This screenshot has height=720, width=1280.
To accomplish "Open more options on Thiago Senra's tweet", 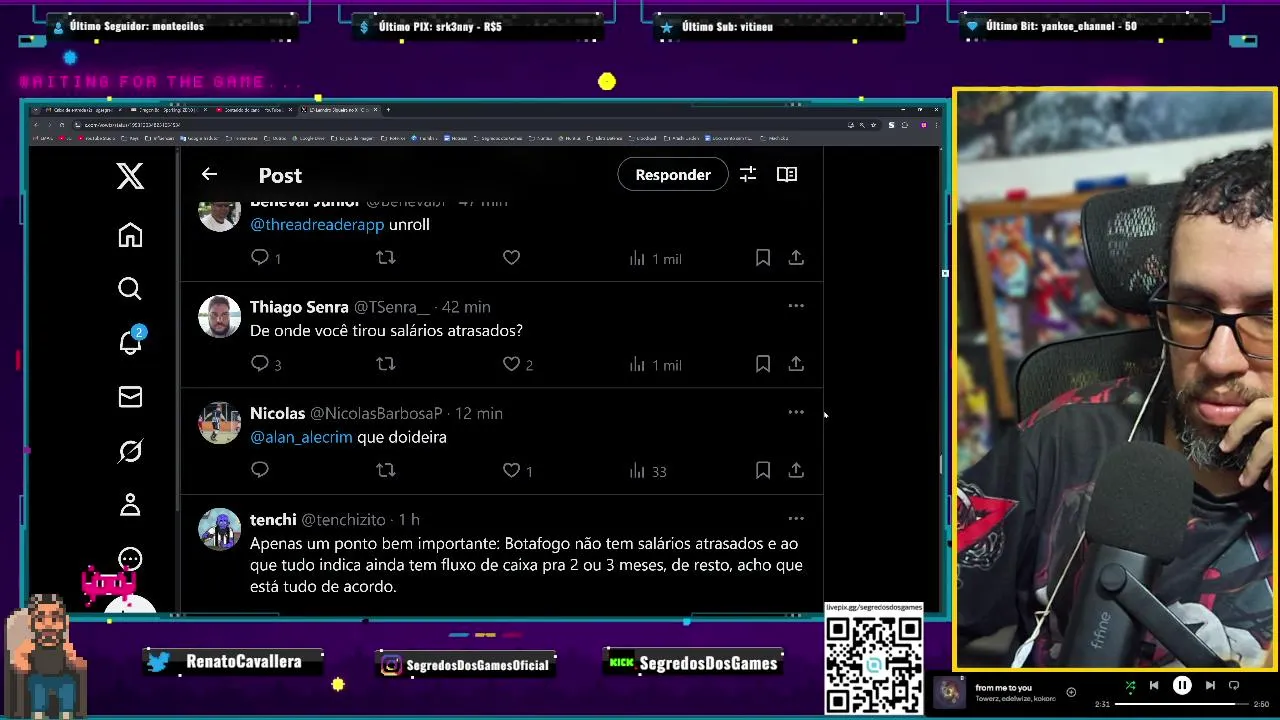I will point(796,306).
